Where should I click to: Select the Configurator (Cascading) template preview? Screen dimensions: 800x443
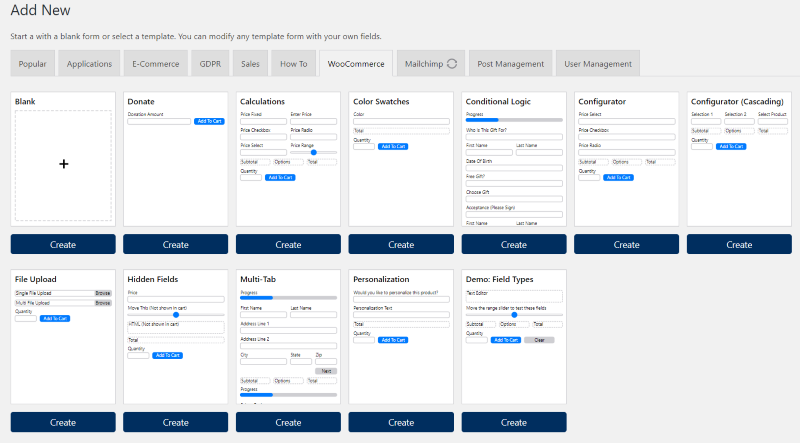pos(739,159)
